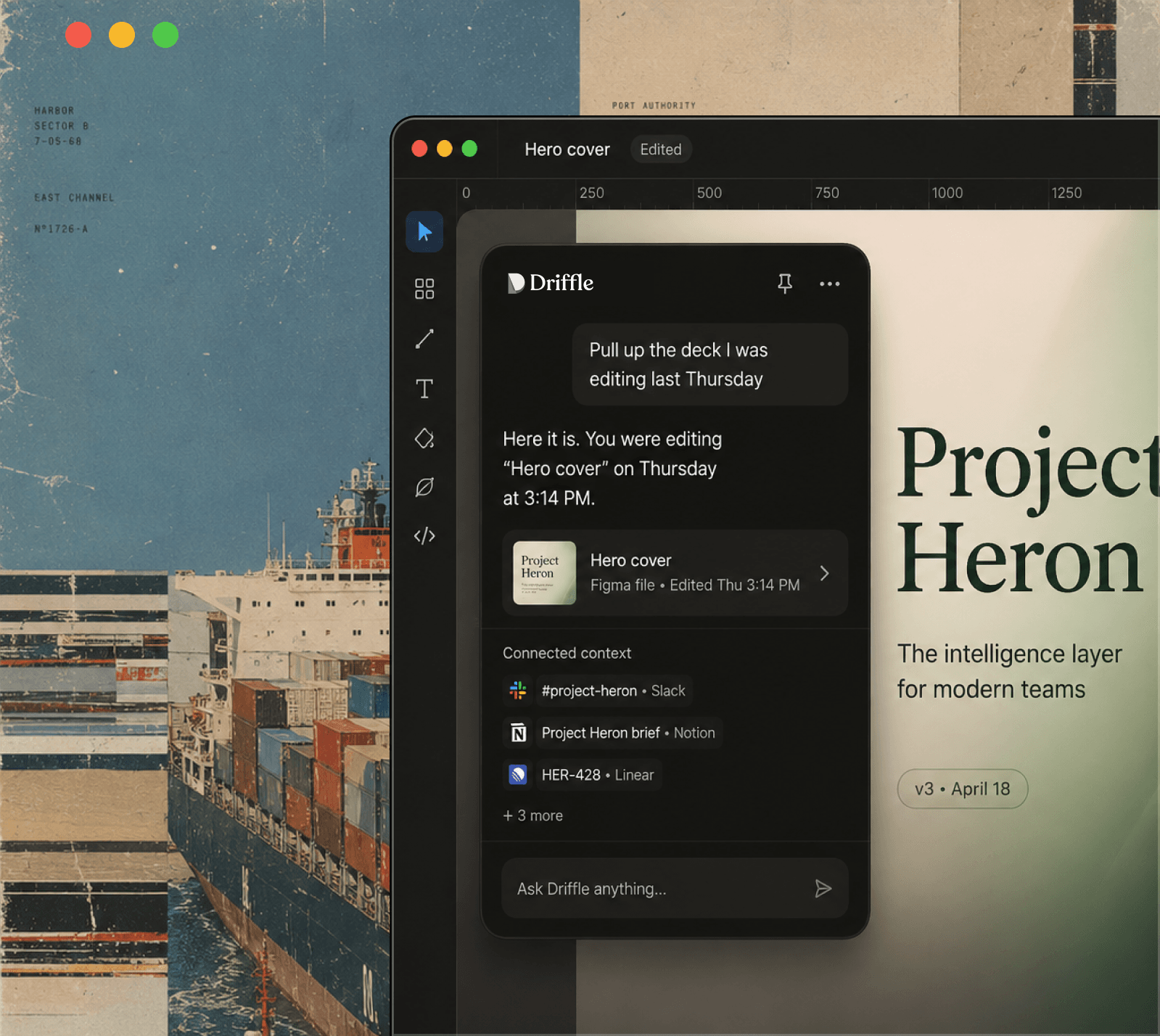The image size is (1160, 1036).
Task: Maximize the Hero cover design window
Action: tap(469, 149)
